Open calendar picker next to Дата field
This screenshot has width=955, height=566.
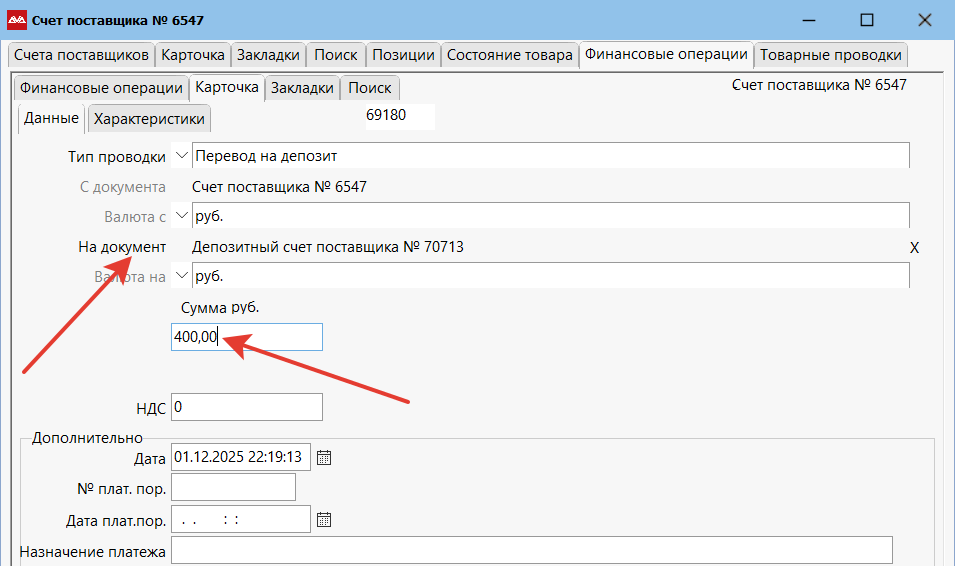pos(323,458)
